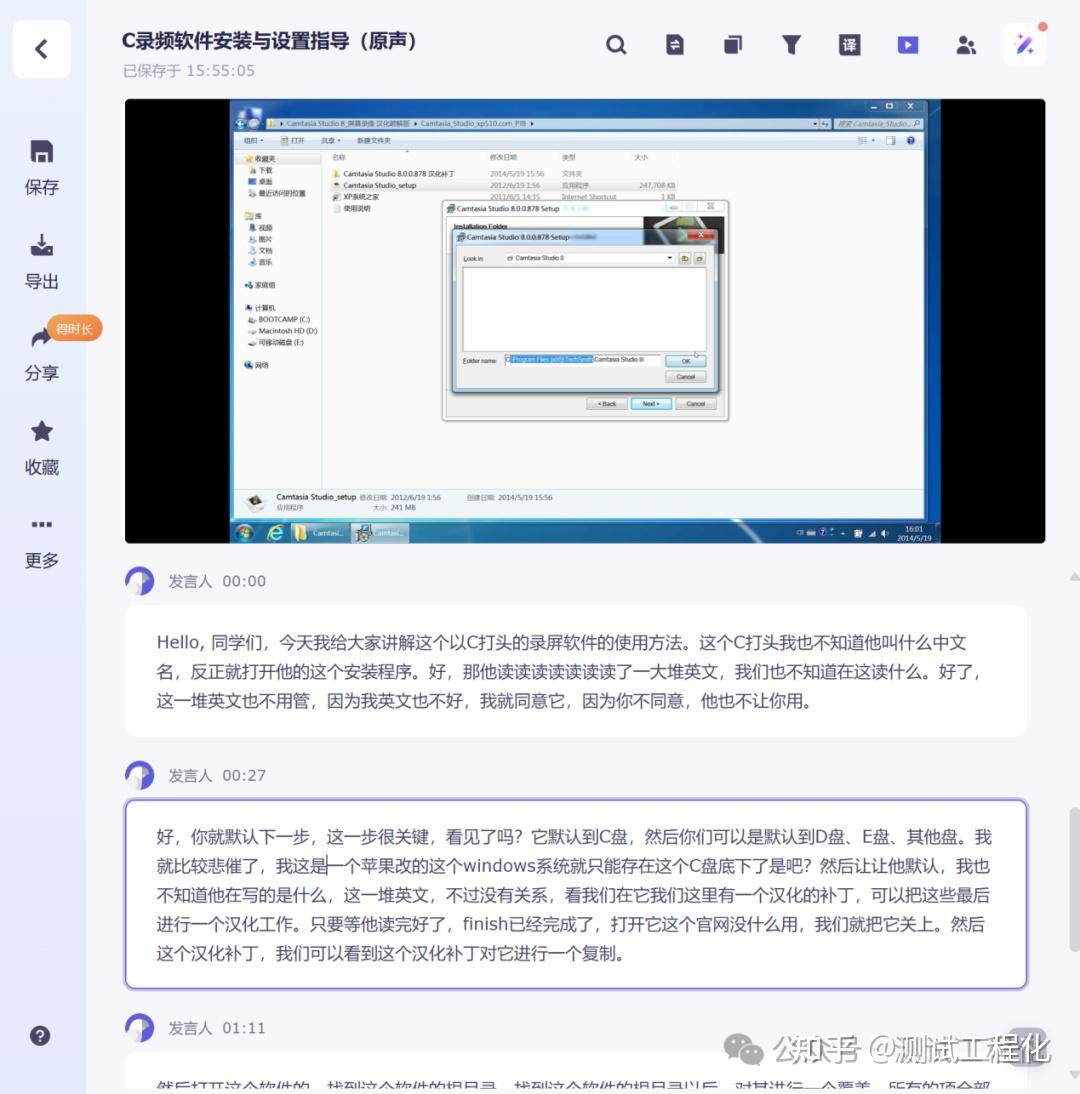The height and width of the screenshot is (1094, 1080).
Task: Click Windows Start button in video taskbar
Action: pyautogui.click(x=245, y=534)
